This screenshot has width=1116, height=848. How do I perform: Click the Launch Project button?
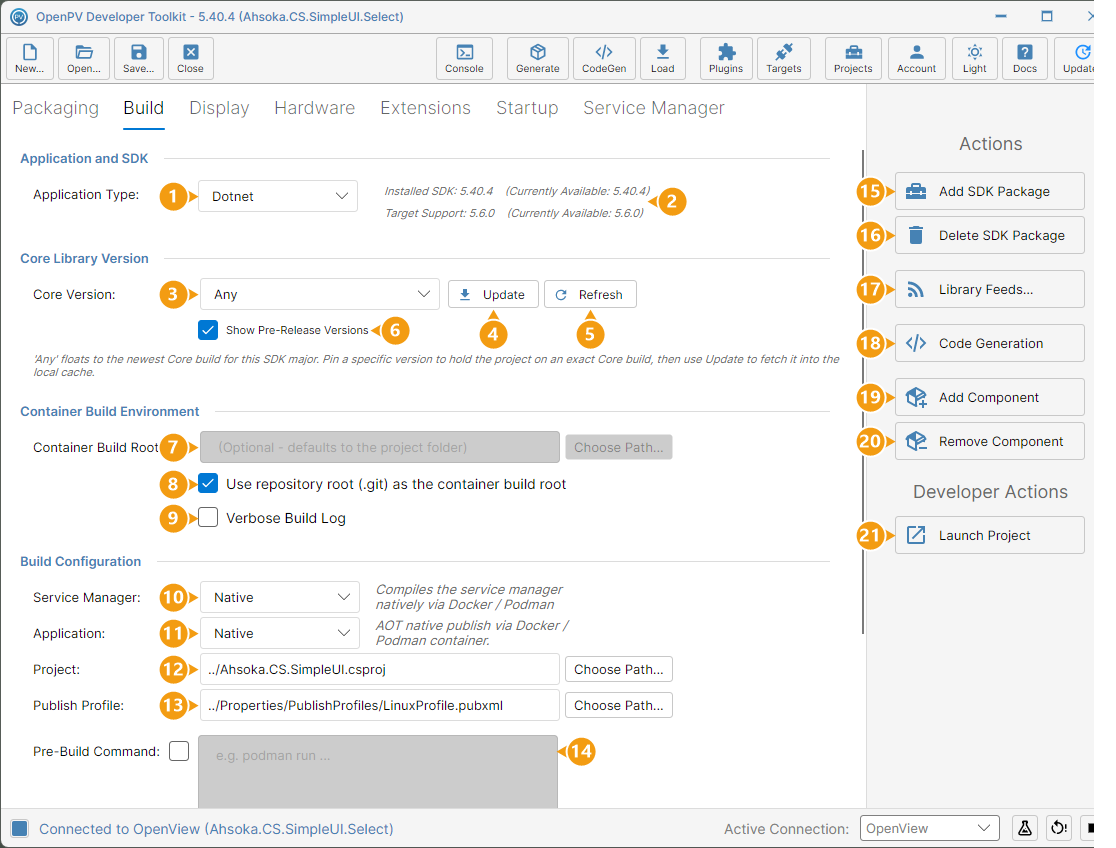(x=989, y=535)
